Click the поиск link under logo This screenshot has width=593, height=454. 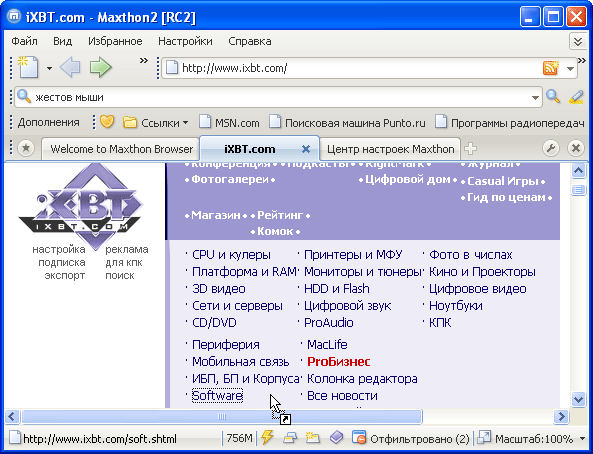(120, 275)
